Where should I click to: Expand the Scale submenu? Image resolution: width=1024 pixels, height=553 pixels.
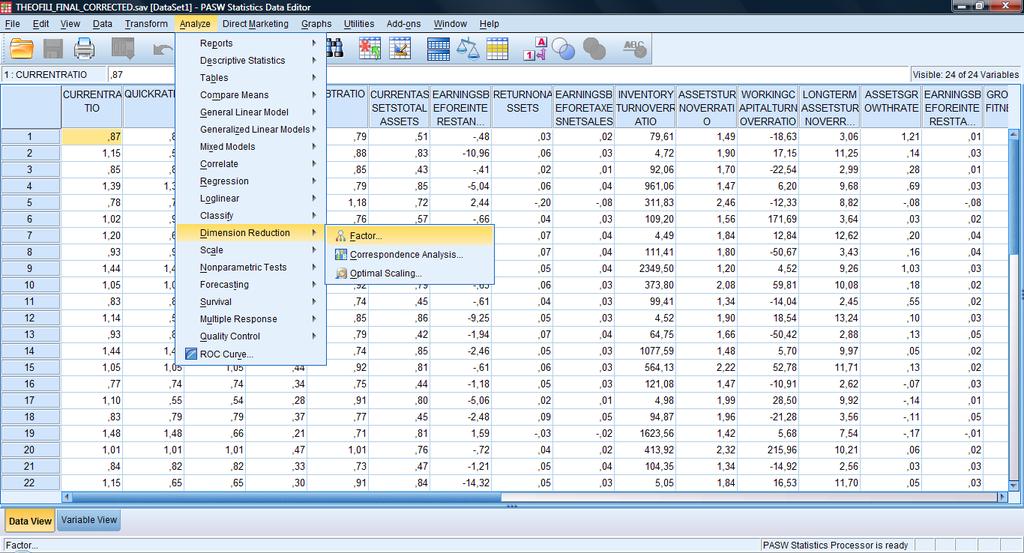(x=251, y=250)
